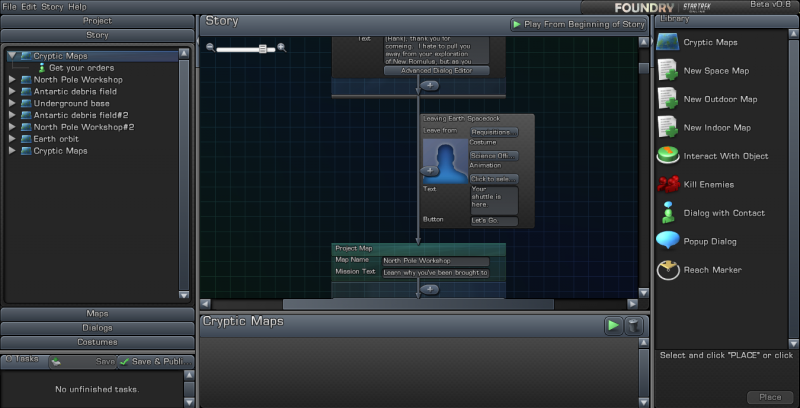Image resolution: width=800 pixels, height=408 pixels.
Task: Choose the Kill Enemies objective icon
Action: (x=668, y=184)
